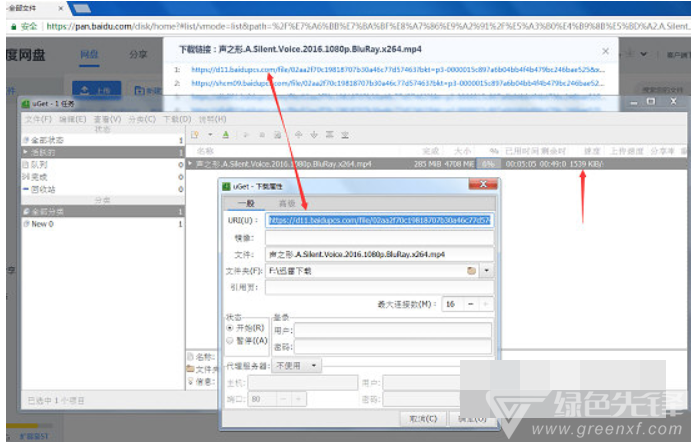693x443 pixels.
Task: Click the 引用页 input field
Action: (x=380, y=287)
